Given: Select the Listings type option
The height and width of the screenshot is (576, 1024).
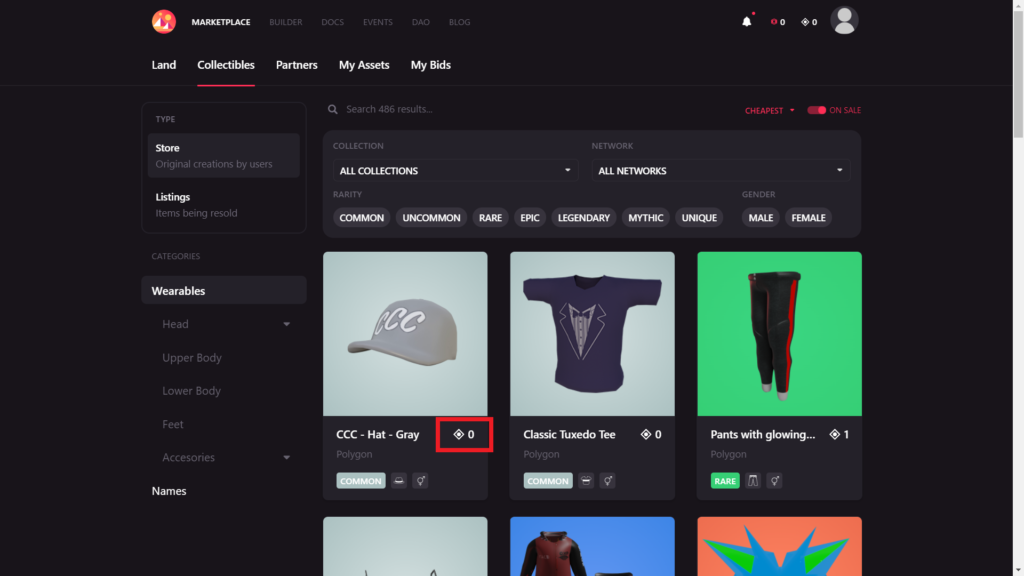Looking at the screenshot, I should pyautogui.click(x=224, y=204).
